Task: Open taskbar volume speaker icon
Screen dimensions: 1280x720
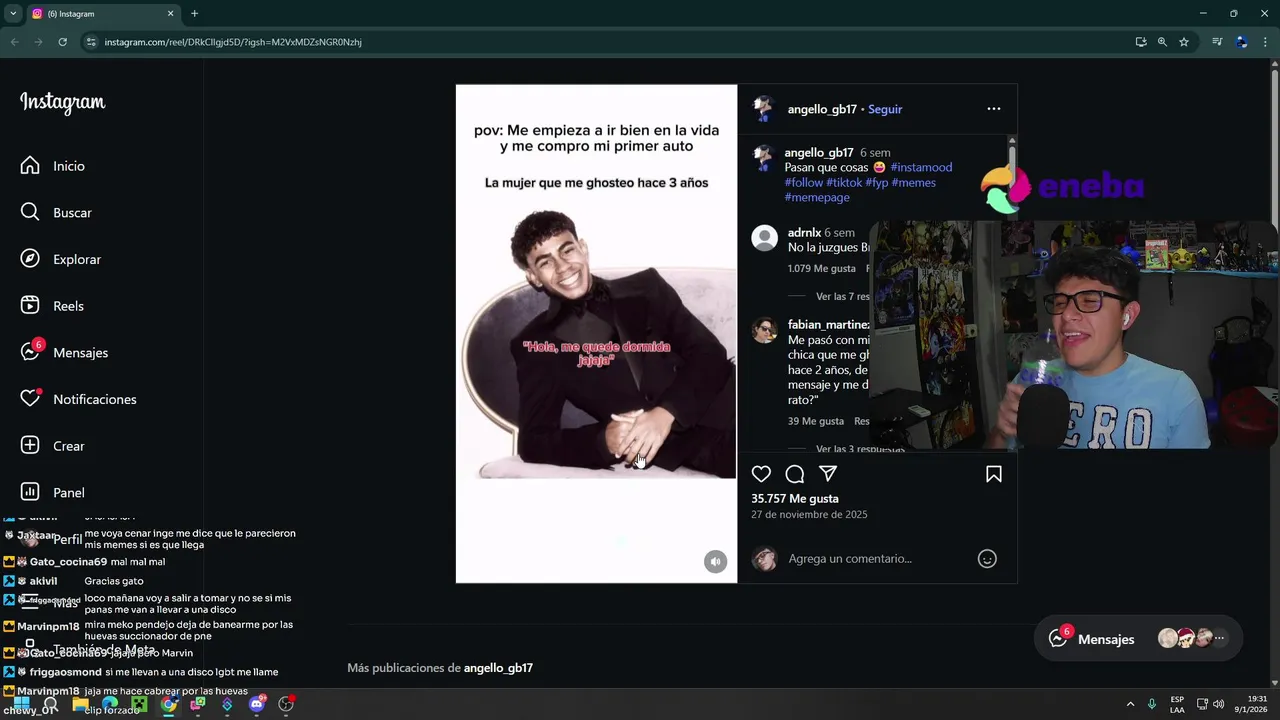Action: [x=1219, y=704]
